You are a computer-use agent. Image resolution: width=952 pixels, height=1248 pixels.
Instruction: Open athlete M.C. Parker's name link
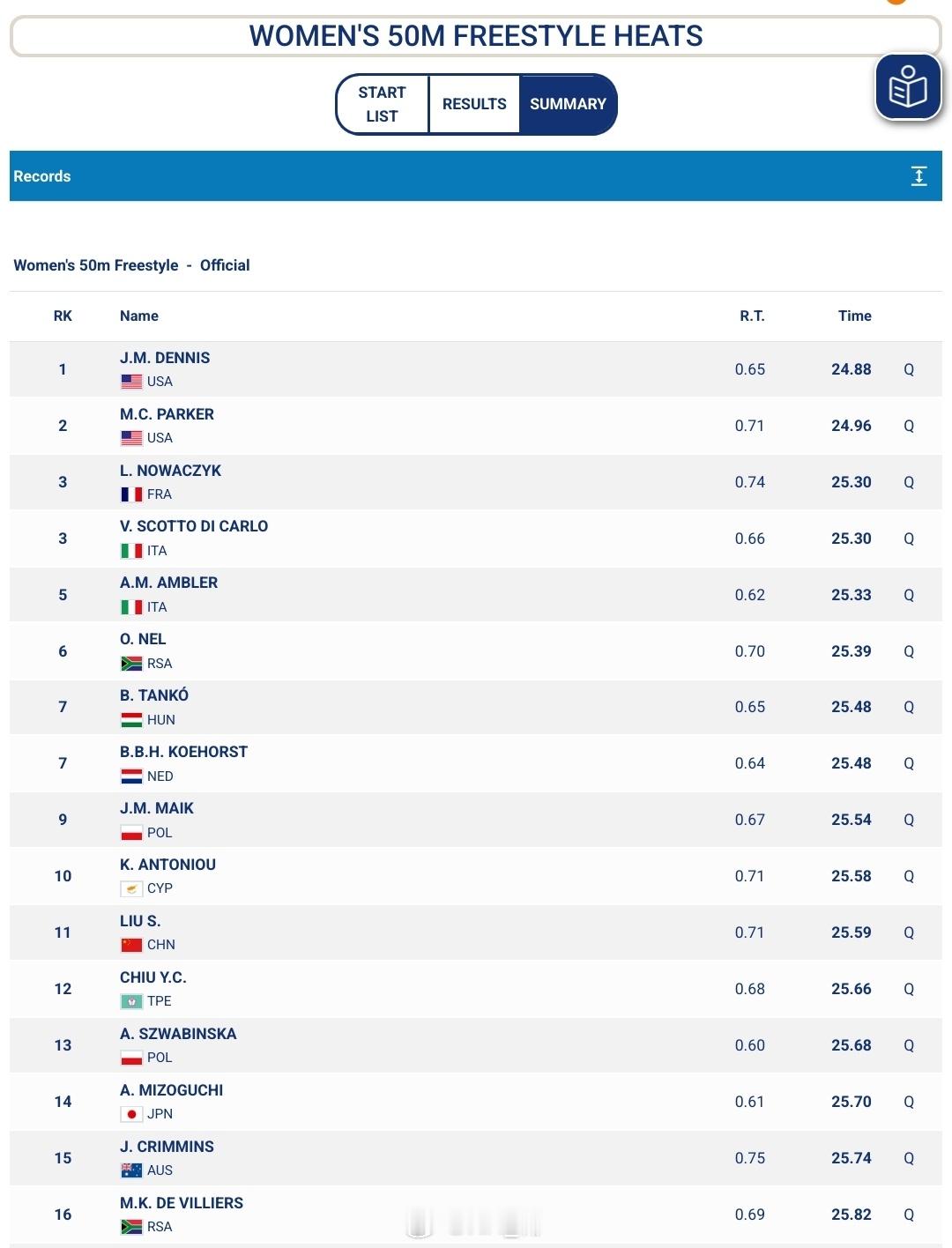(167, 414)
